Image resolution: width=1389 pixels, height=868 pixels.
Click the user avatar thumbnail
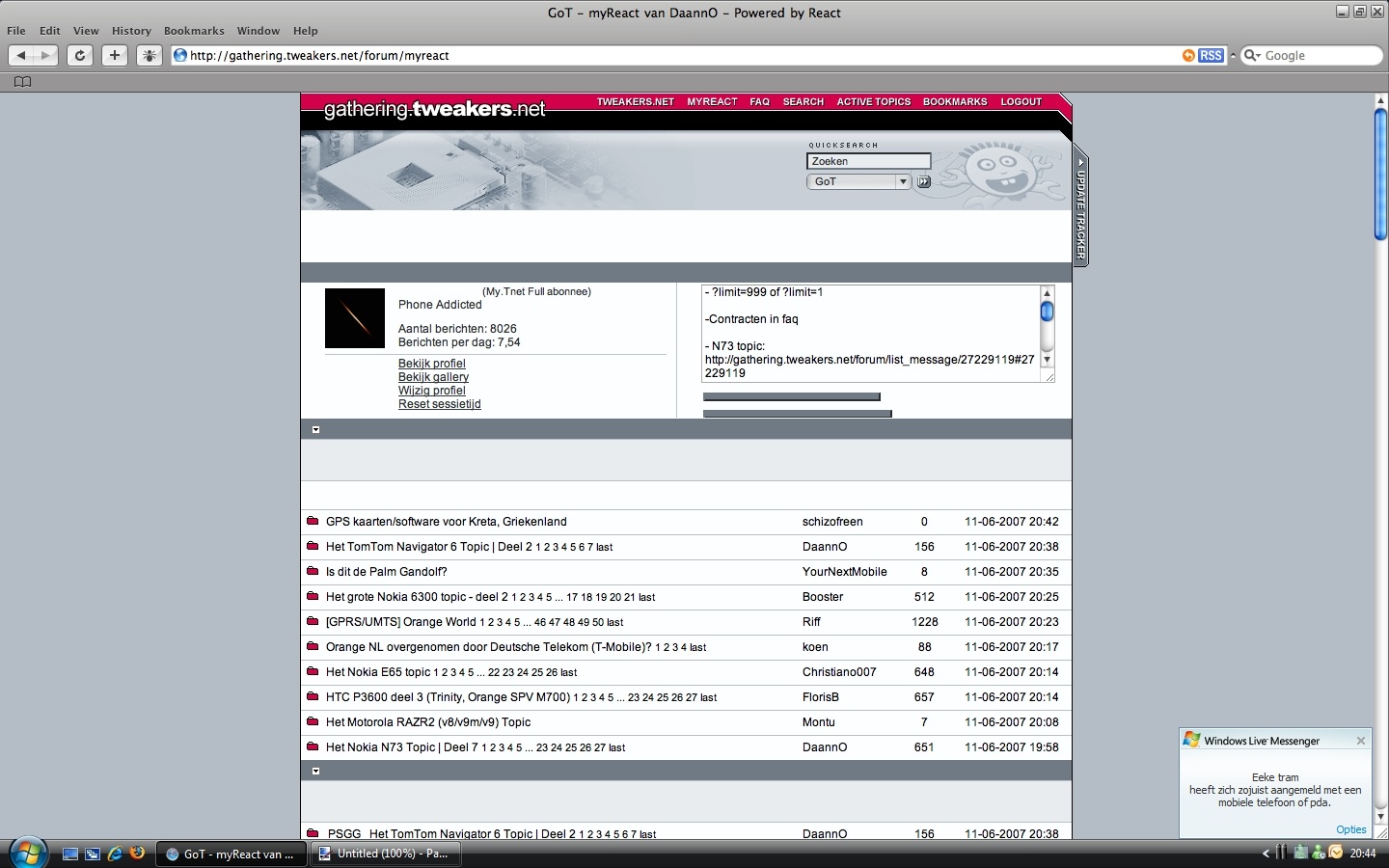[x=355, y=318]
